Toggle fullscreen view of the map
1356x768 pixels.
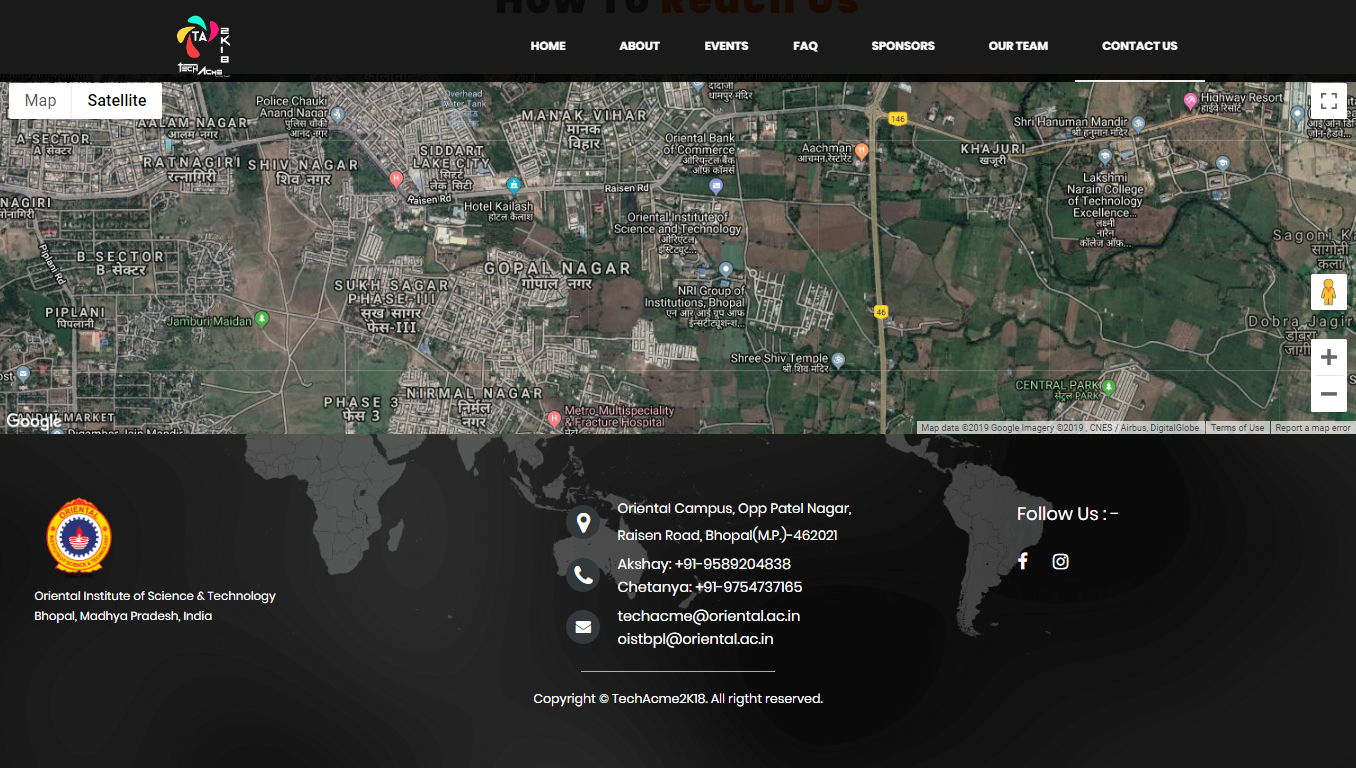point(1328,101)
